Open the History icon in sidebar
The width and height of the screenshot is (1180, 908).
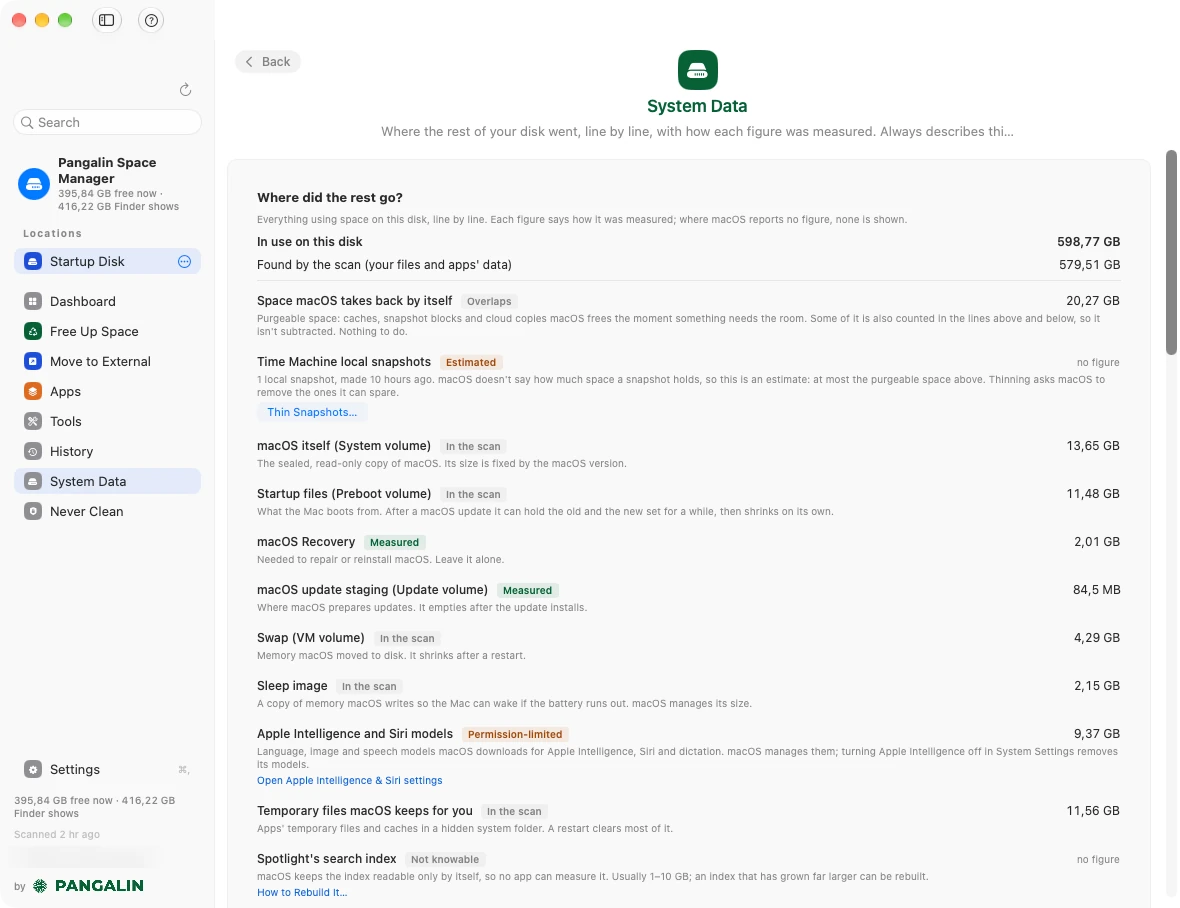coord(32,451)
